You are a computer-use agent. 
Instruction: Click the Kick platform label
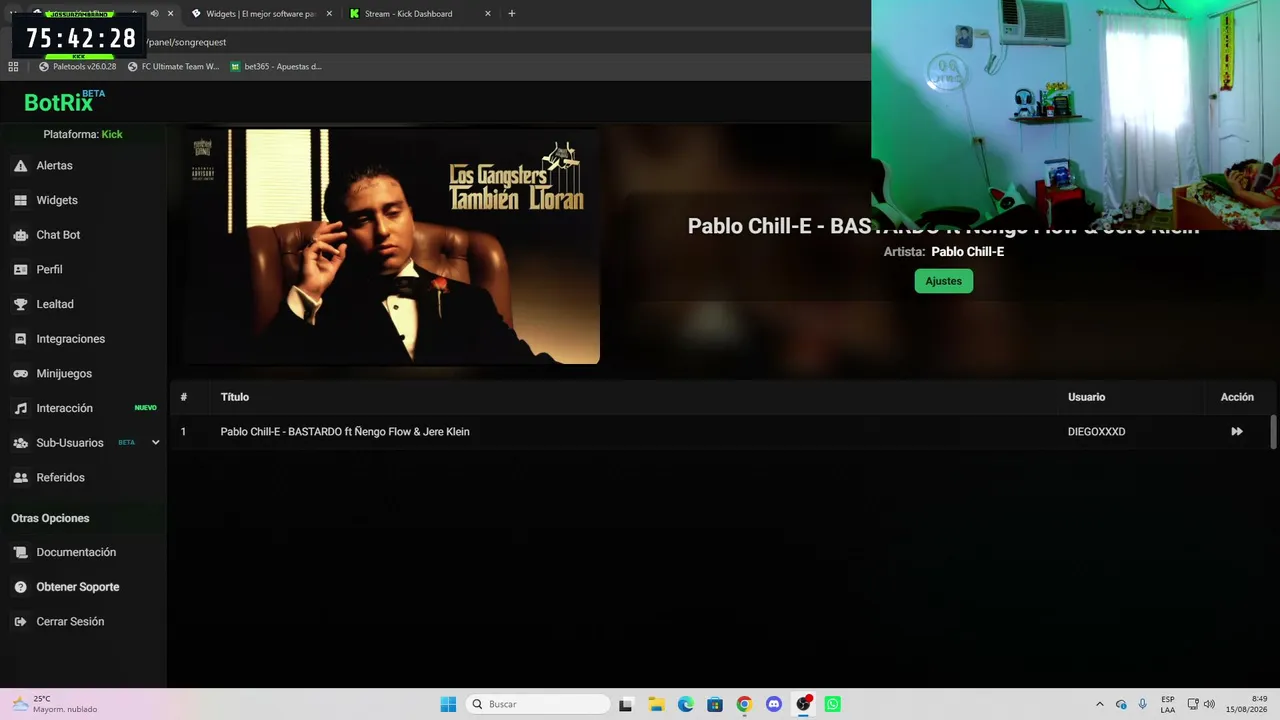pos(112,134)
